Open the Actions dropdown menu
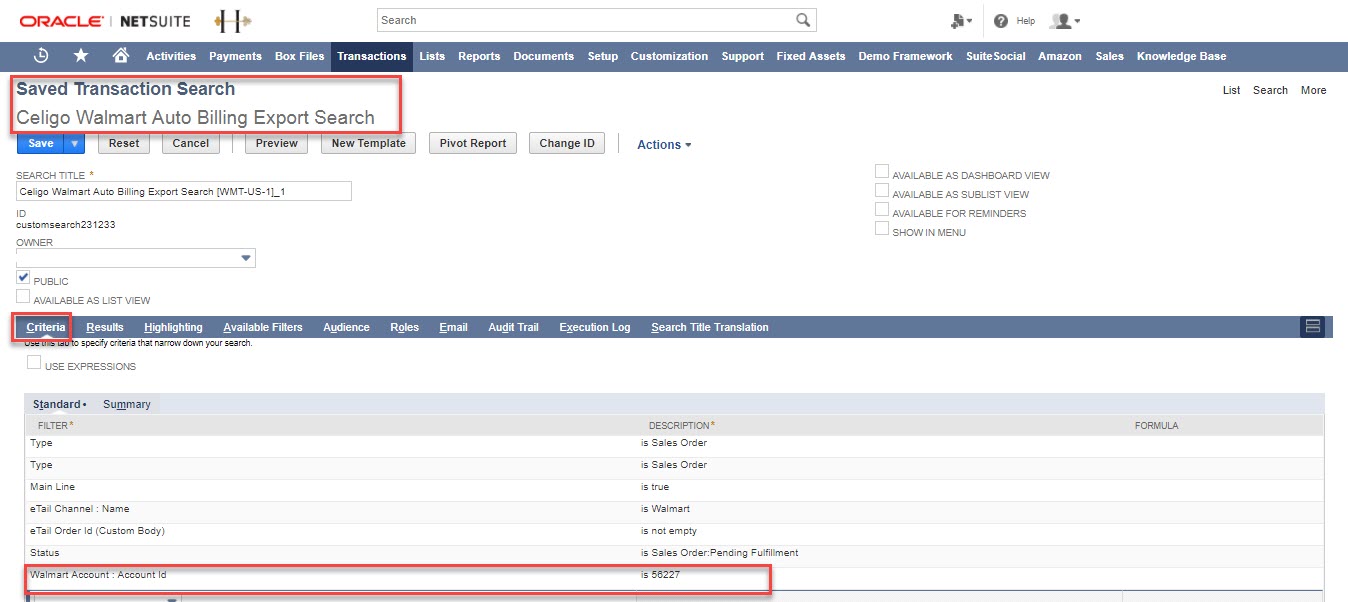Screen dimensions: 1348x602 665,145
